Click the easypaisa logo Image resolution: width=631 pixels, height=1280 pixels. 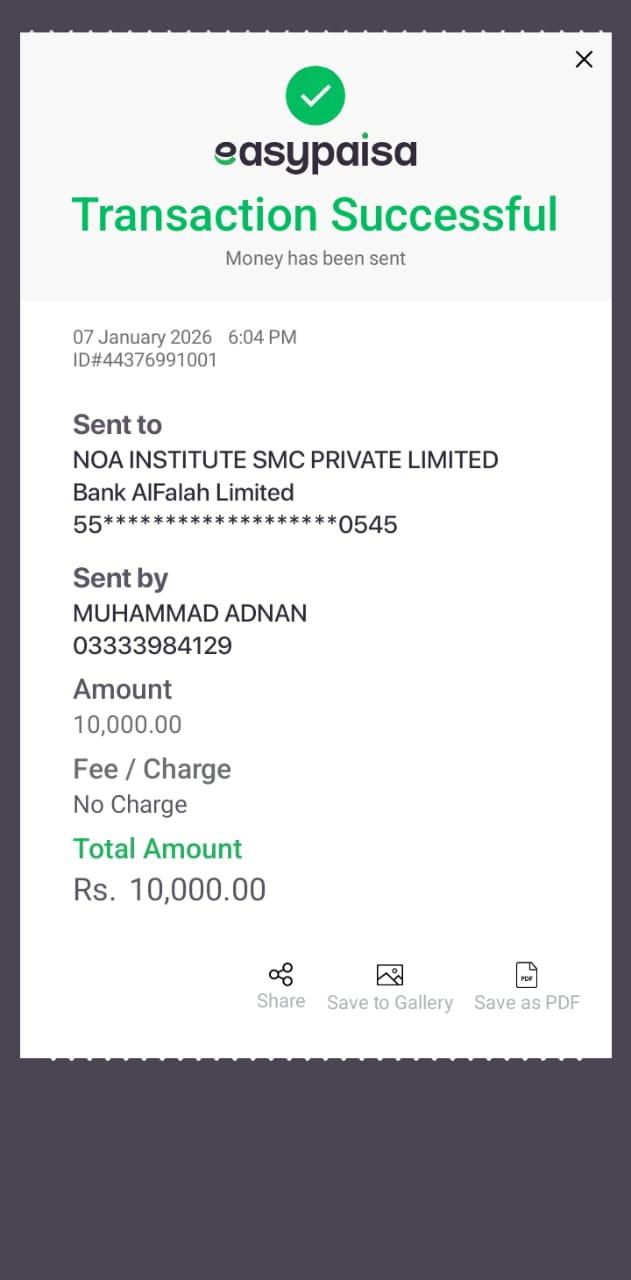point(315,154)
